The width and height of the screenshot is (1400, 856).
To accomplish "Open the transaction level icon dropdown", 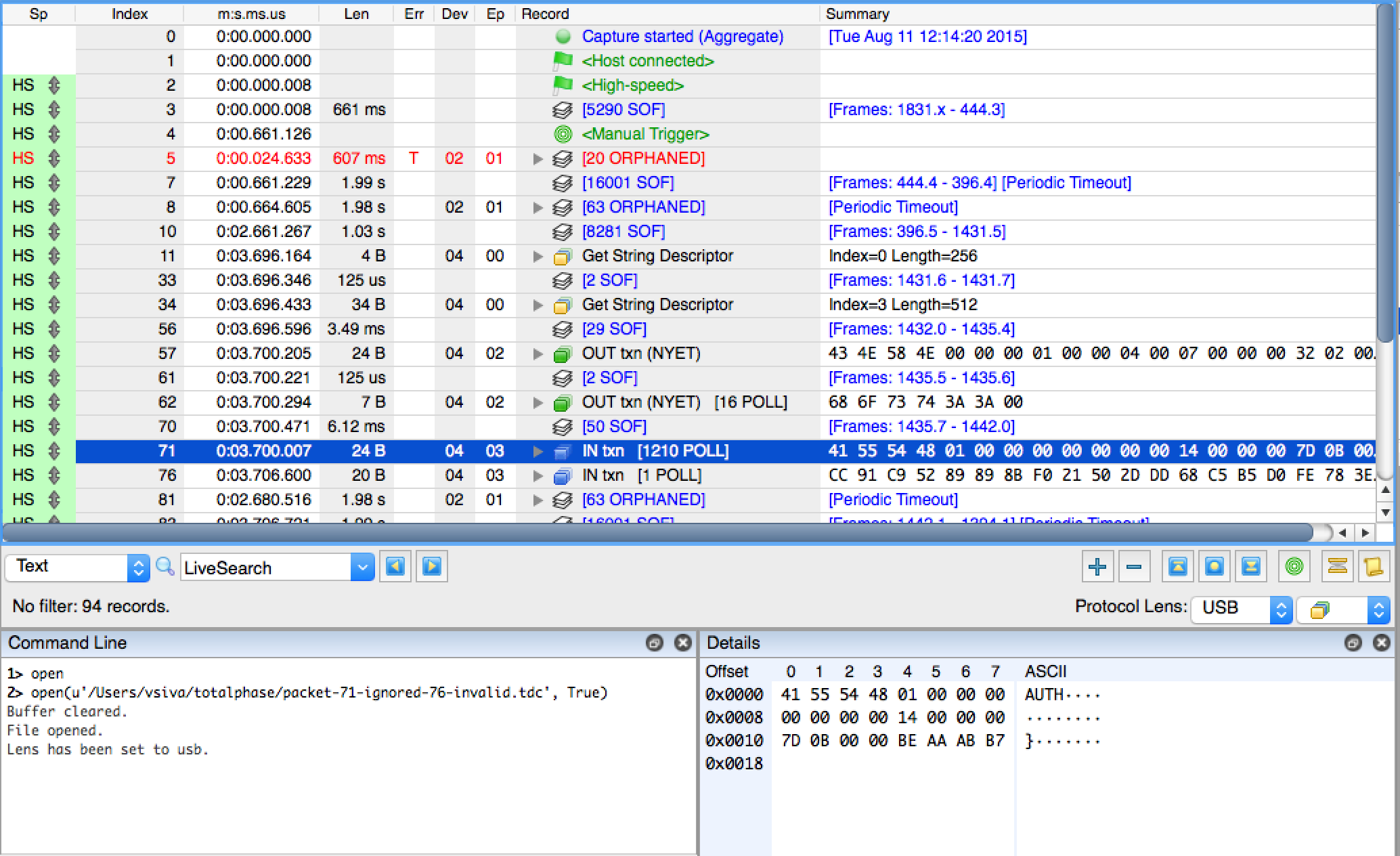I will 1342,609.
